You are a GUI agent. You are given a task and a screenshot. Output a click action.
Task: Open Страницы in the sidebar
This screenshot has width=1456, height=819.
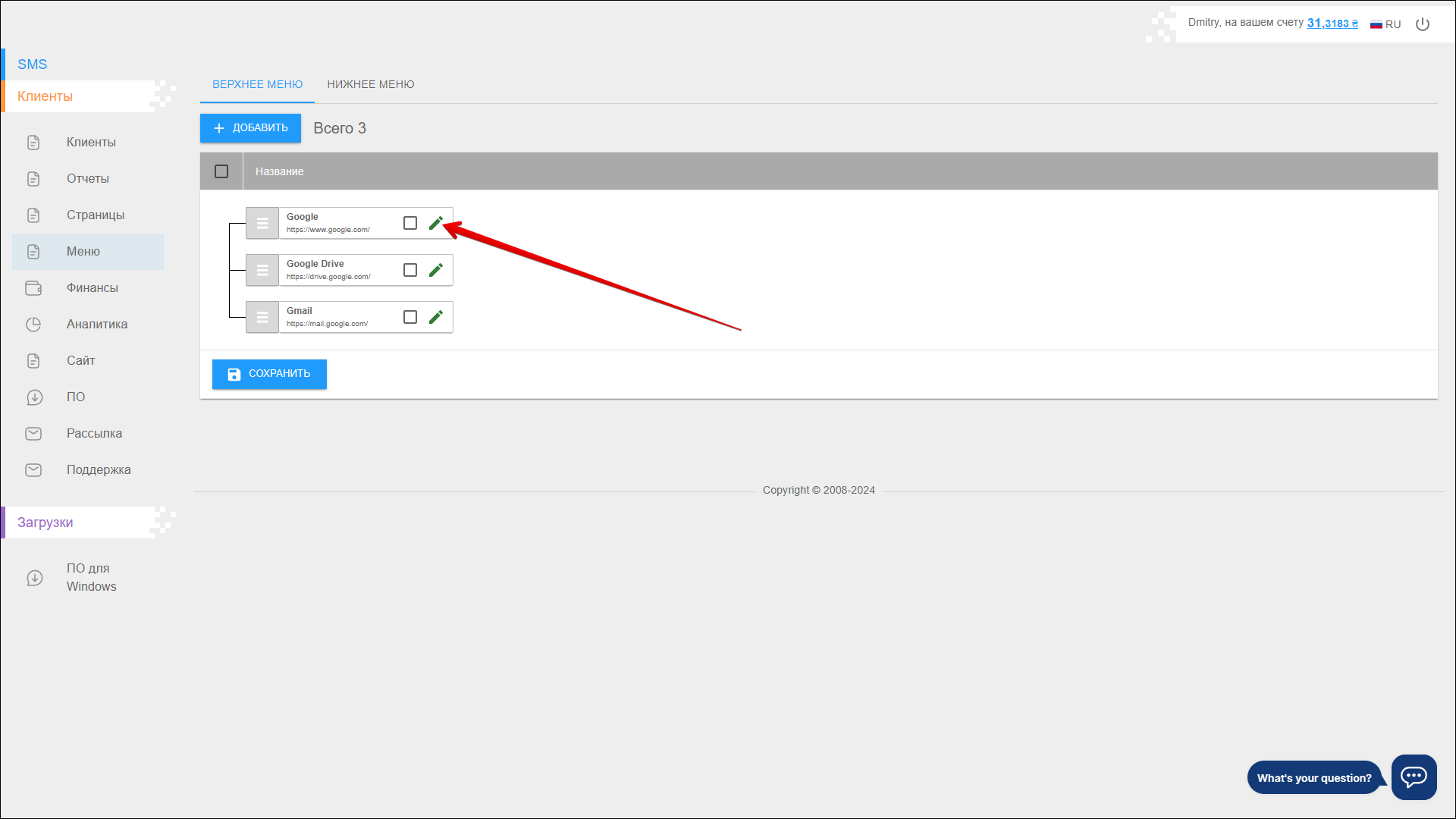96,215
